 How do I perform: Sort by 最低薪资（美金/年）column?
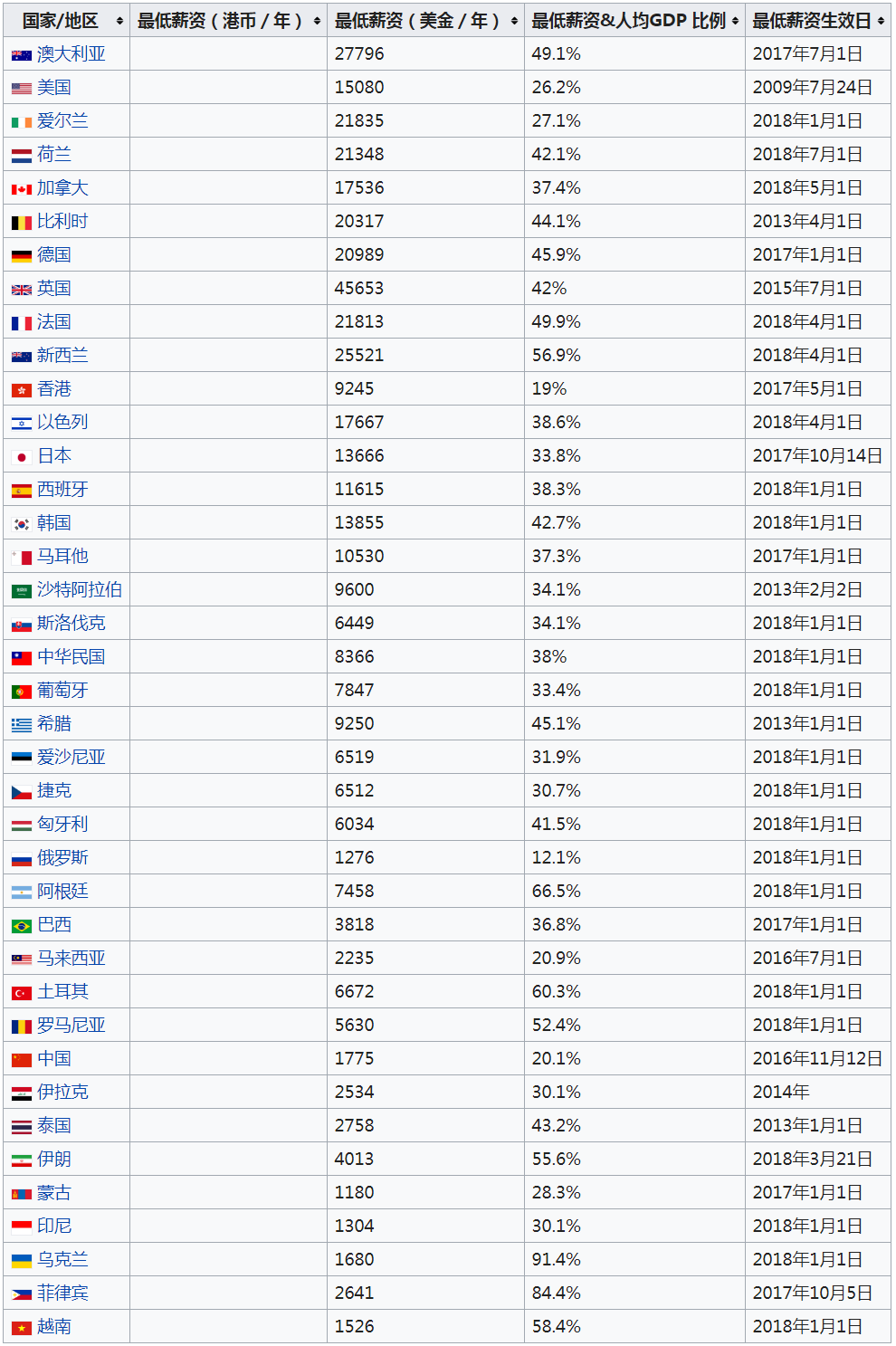pyautogui.click(x=514, y=21)
